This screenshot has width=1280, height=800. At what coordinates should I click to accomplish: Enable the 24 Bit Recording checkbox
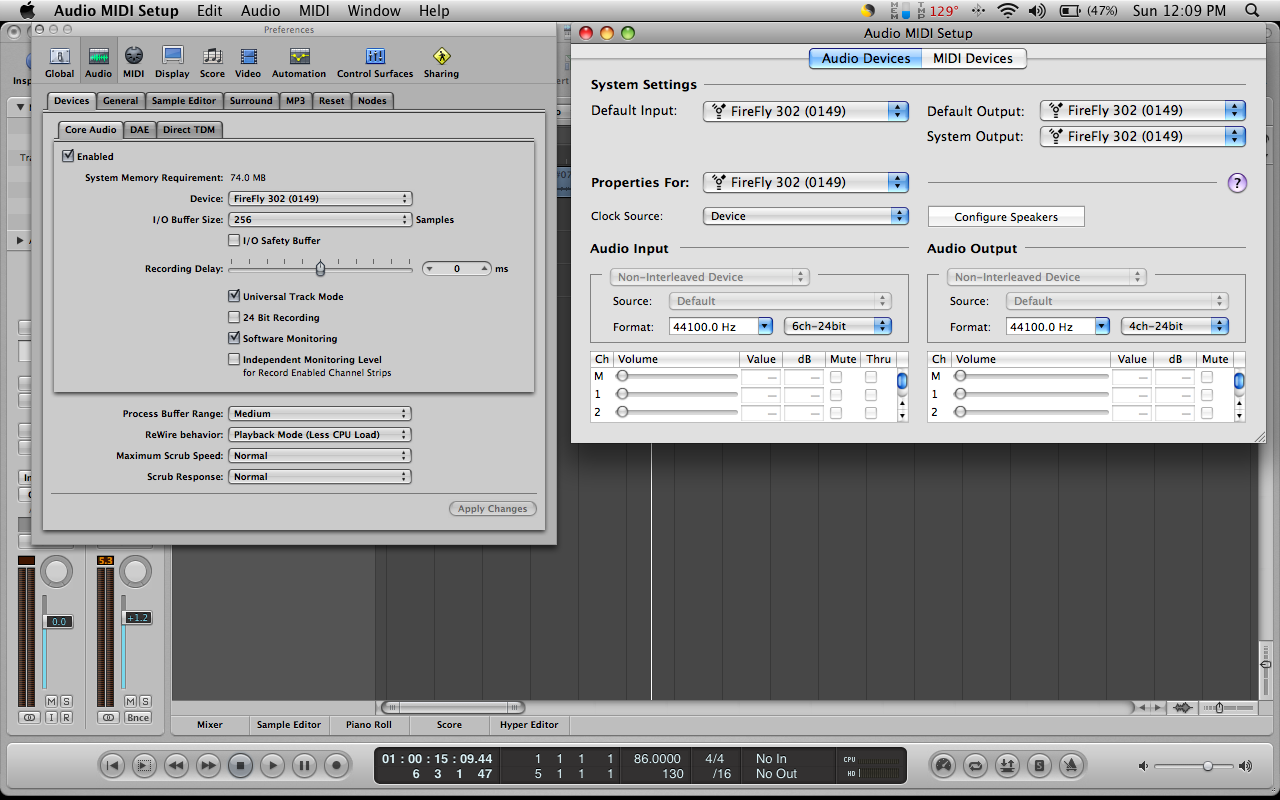coord(234,317)
